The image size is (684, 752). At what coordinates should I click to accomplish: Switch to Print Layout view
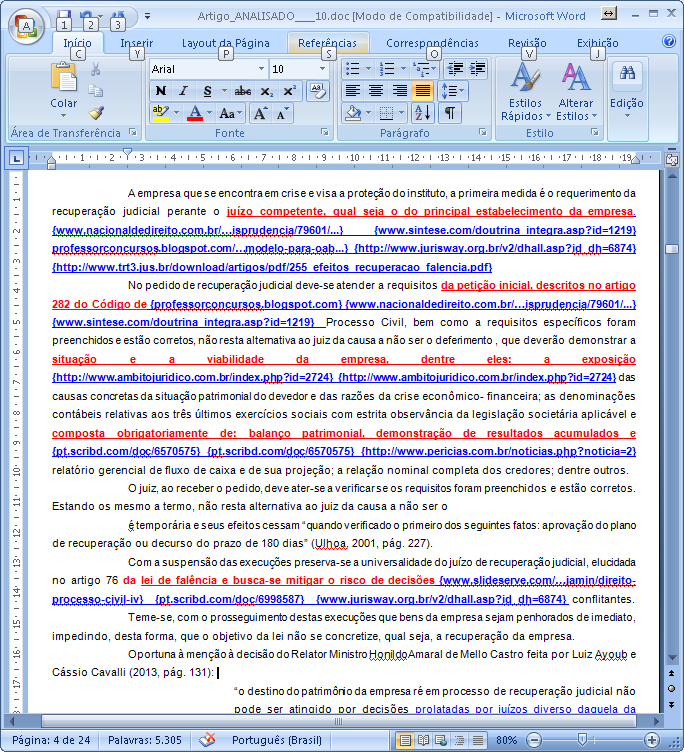coord(405,740)
